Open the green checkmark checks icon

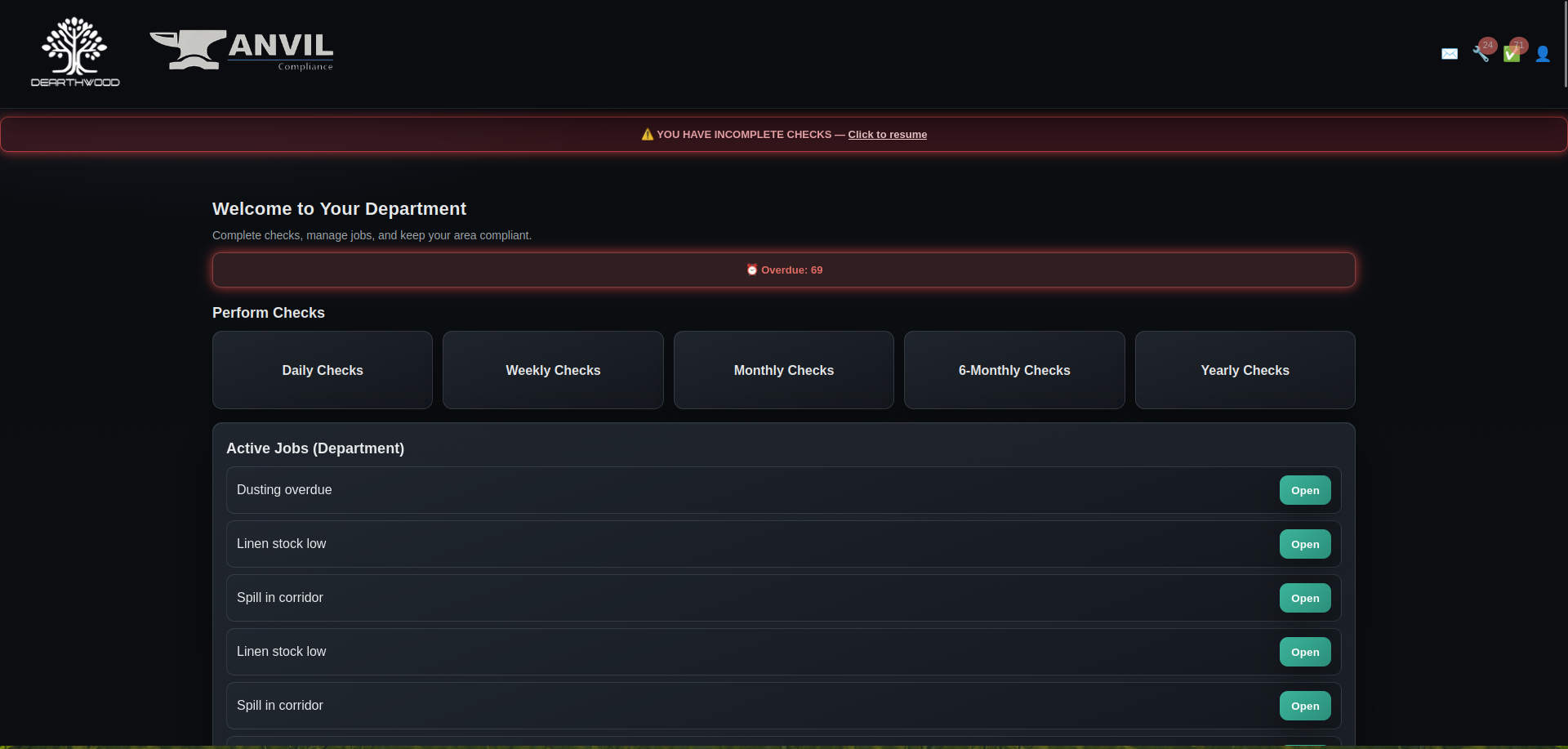1511,54
